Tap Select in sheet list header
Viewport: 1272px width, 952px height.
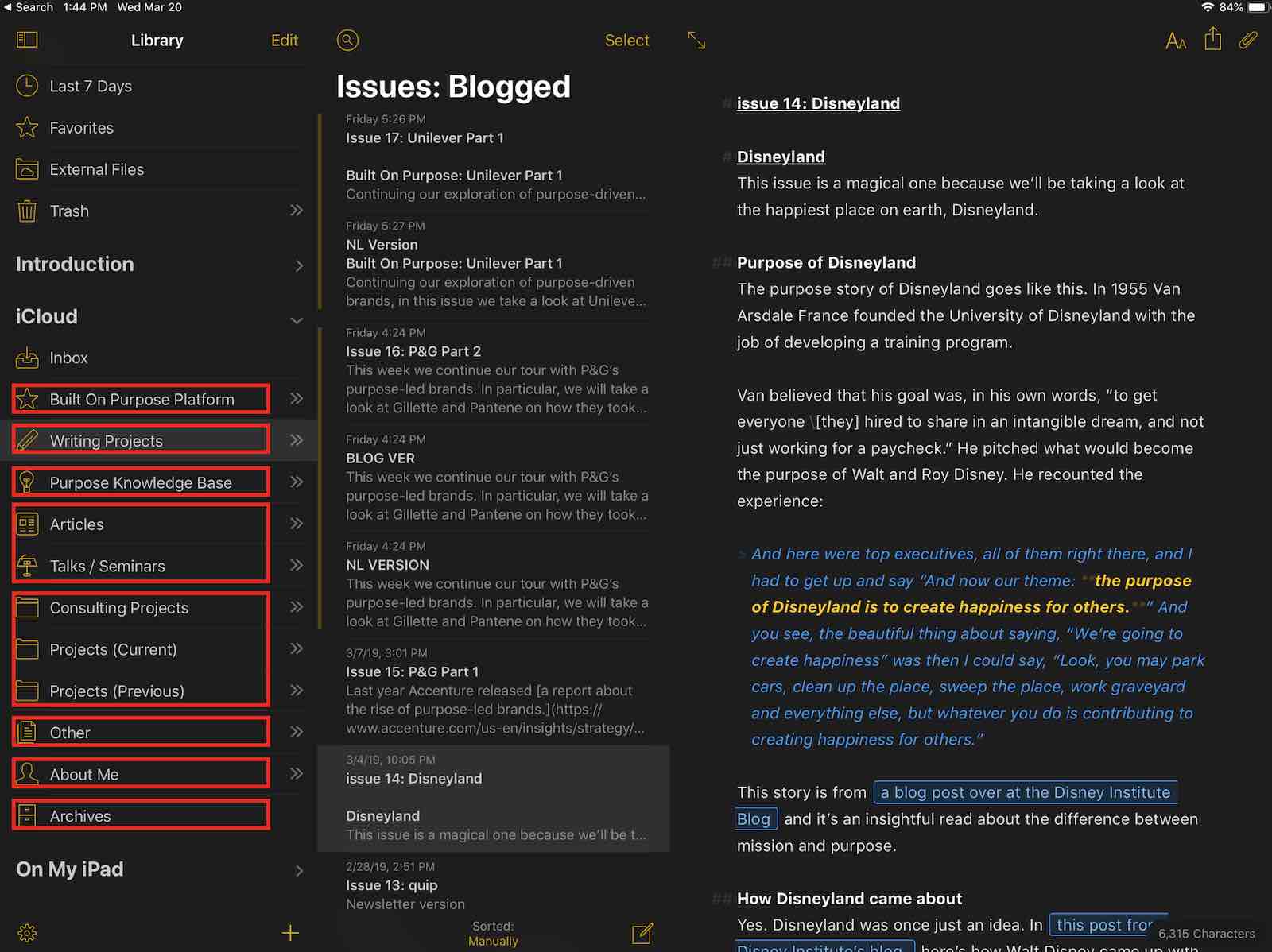coord(627,40)
